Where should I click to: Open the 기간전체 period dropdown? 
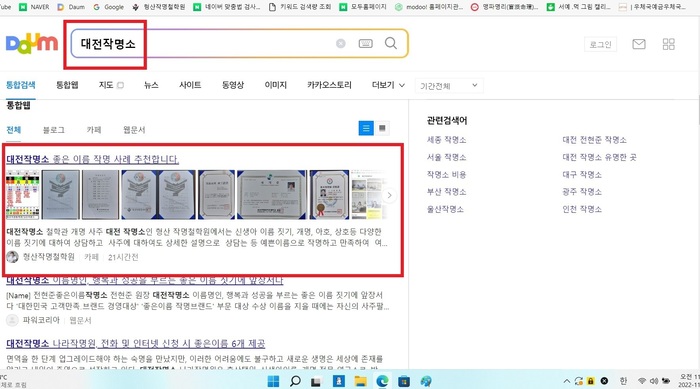pyautogui.click(x=449, y=85)
